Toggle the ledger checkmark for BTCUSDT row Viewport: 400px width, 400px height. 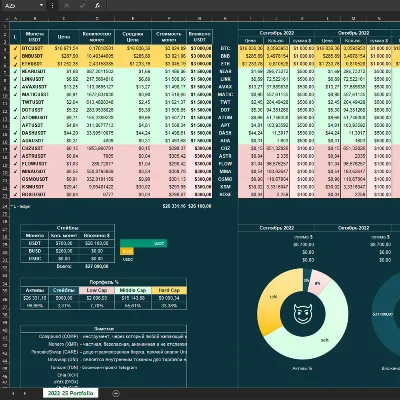tap(15, 49)
